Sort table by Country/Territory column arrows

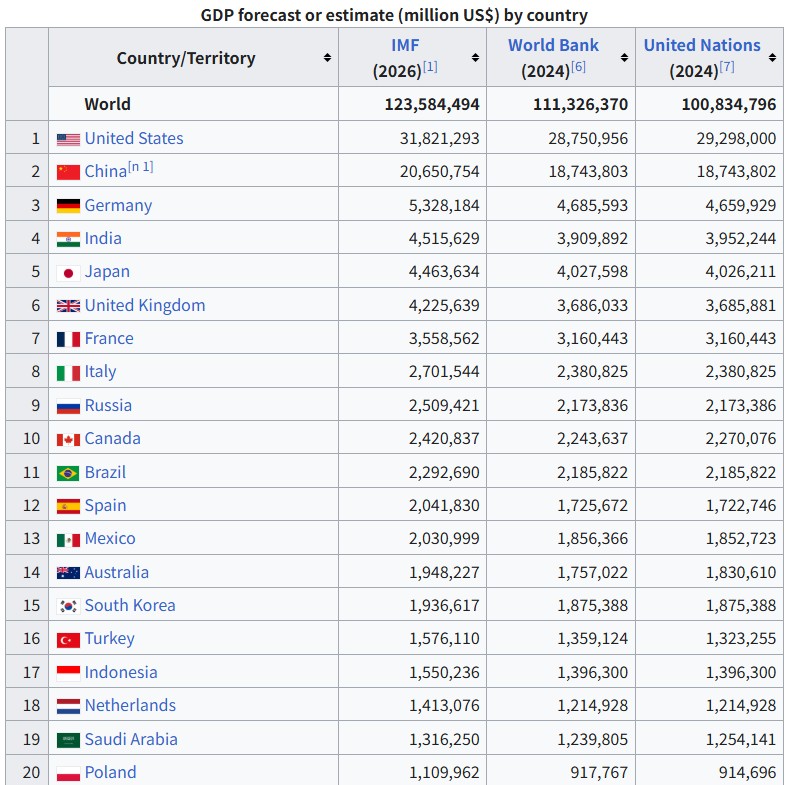click(327, 58)
